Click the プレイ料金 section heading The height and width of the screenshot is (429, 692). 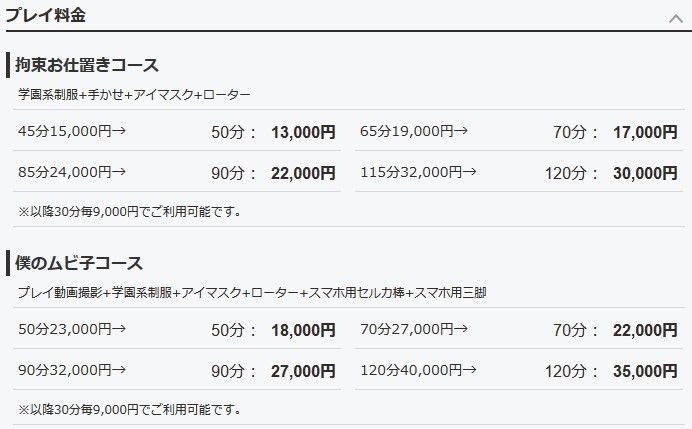pyautogui.click(x=45, y=15)
